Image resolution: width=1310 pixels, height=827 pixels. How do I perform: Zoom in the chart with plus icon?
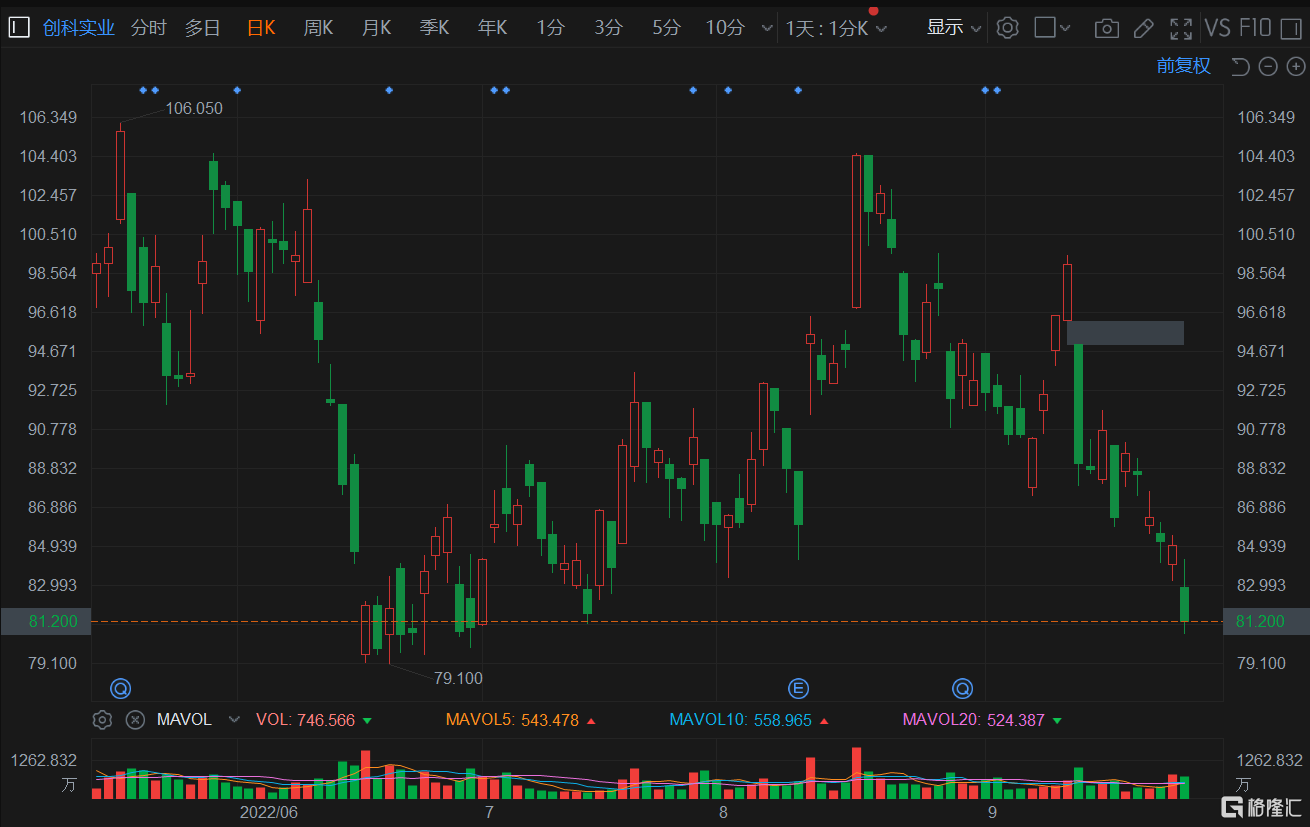[1296, 67]
